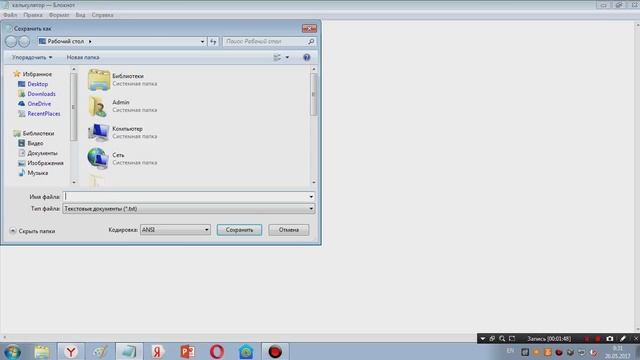Open the Правка menu in Notepad
The width and height of the screenshot is (640, 360).
tap(33, 15)
